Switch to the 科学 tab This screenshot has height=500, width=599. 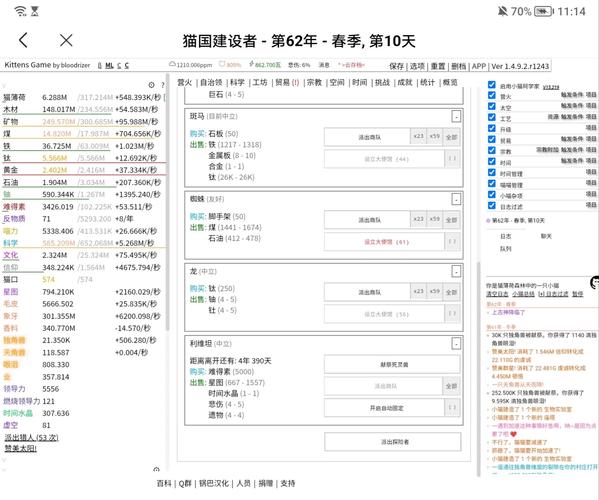pyautogui.click(x=237, y=83)
